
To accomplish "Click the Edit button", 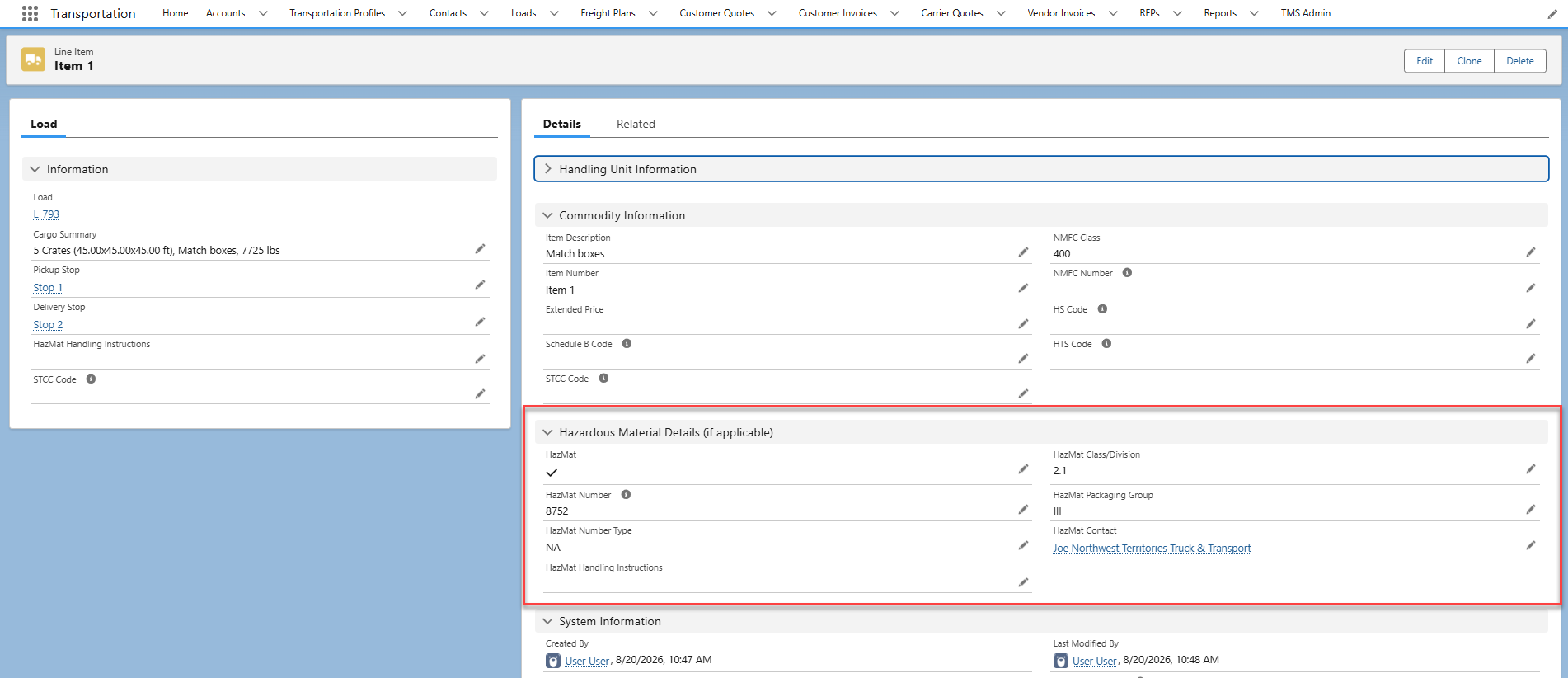I will point(1425,61).
